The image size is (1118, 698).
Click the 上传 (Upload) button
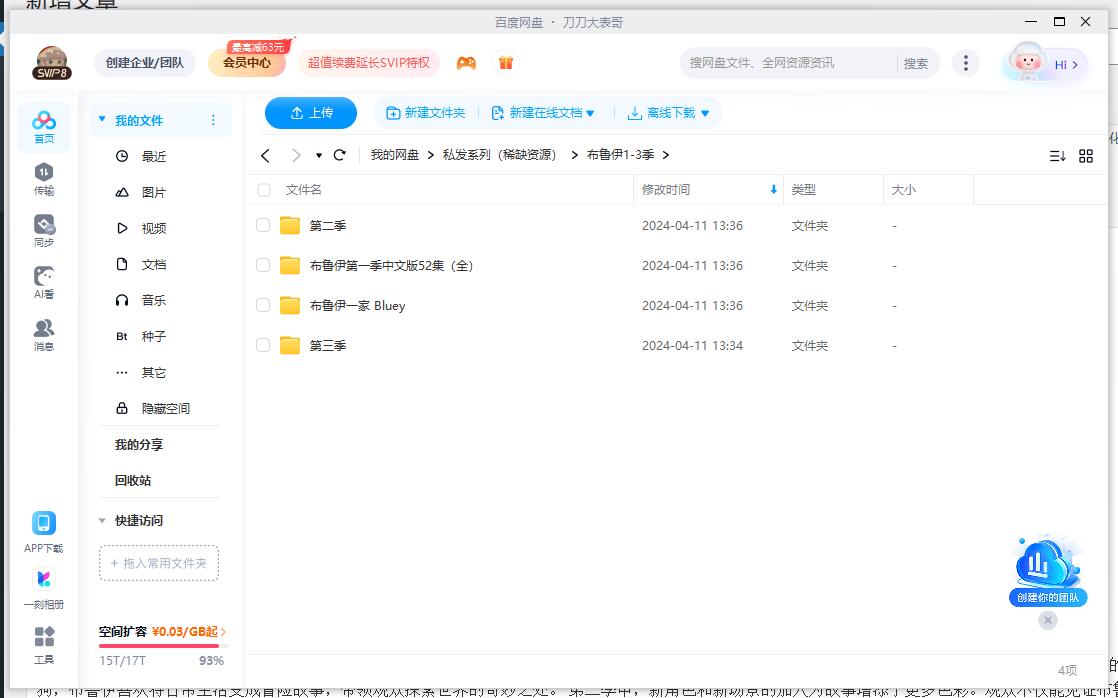310,112
